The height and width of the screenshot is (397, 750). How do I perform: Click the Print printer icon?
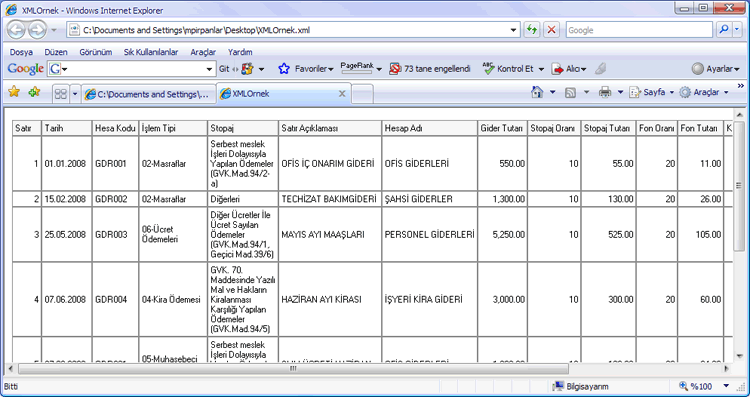point(605,92)
